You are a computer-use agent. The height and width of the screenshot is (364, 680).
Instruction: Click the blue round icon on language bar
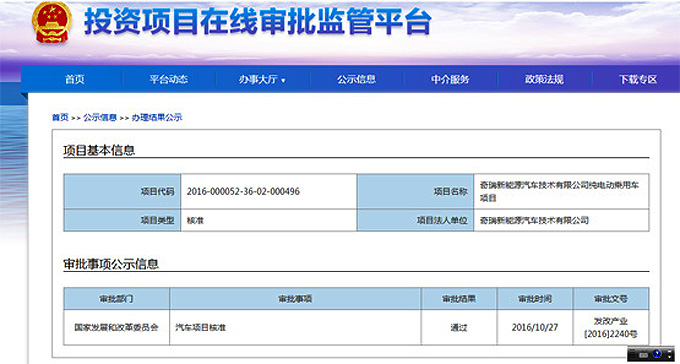pyautogui.click(x=657, y=354)
